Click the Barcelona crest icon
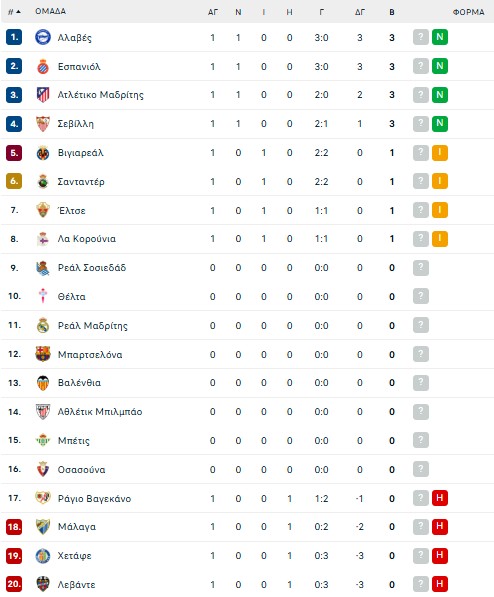The width and height of the screenshot is (494, 597). click(x=43, y=354)
